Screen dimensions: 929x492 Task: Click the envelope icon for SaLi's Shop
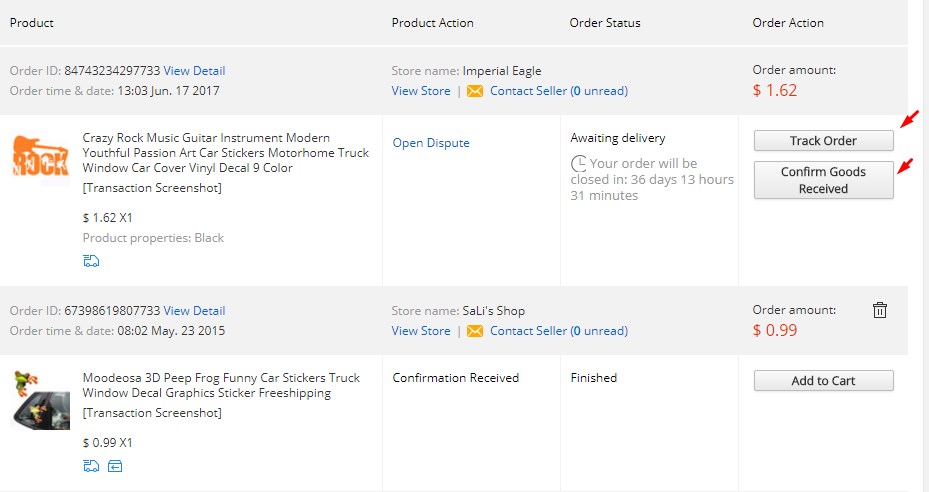(475, 331)
